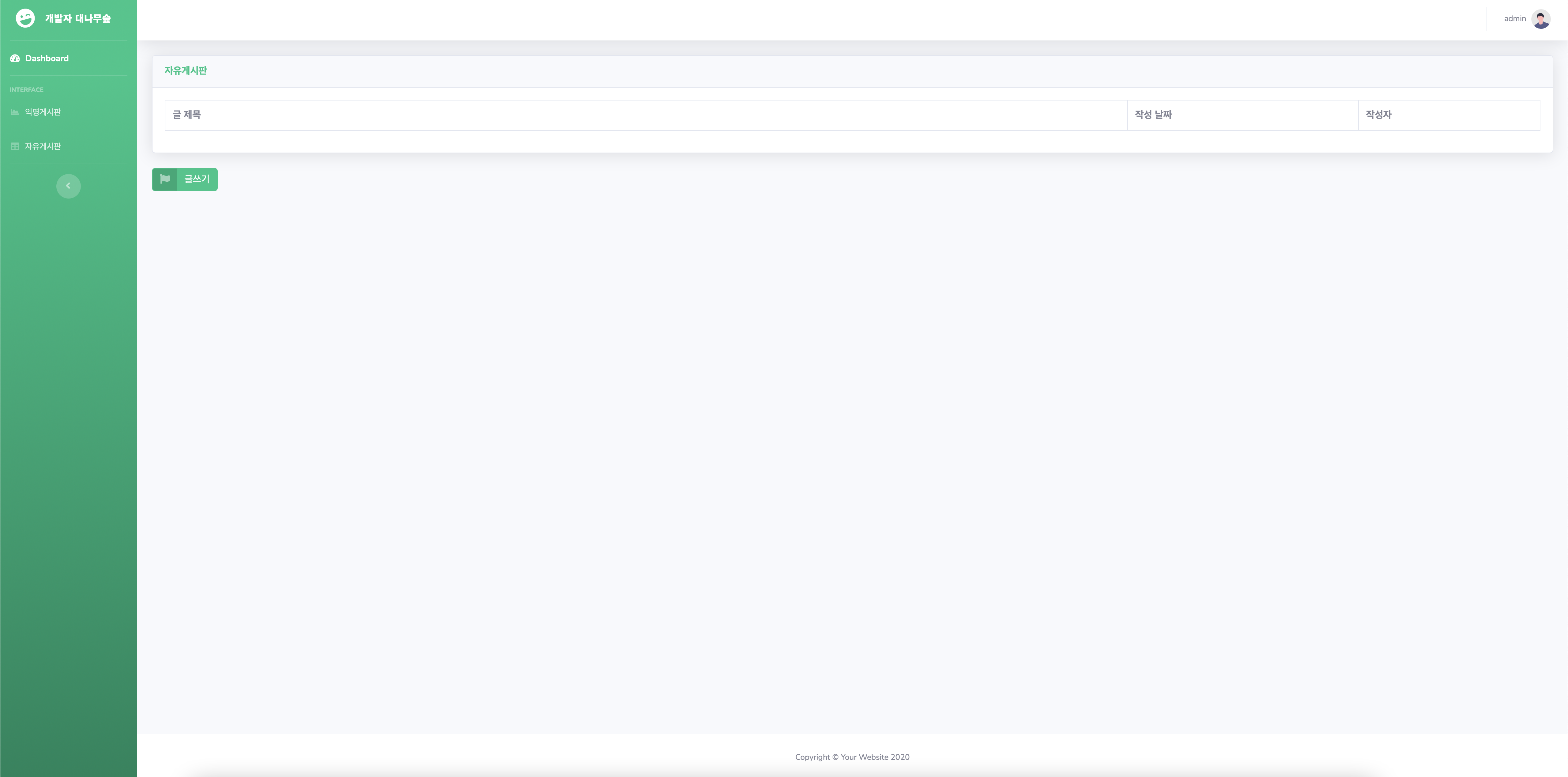Click the flag icon on 글쓰기 button

(164, 179)
